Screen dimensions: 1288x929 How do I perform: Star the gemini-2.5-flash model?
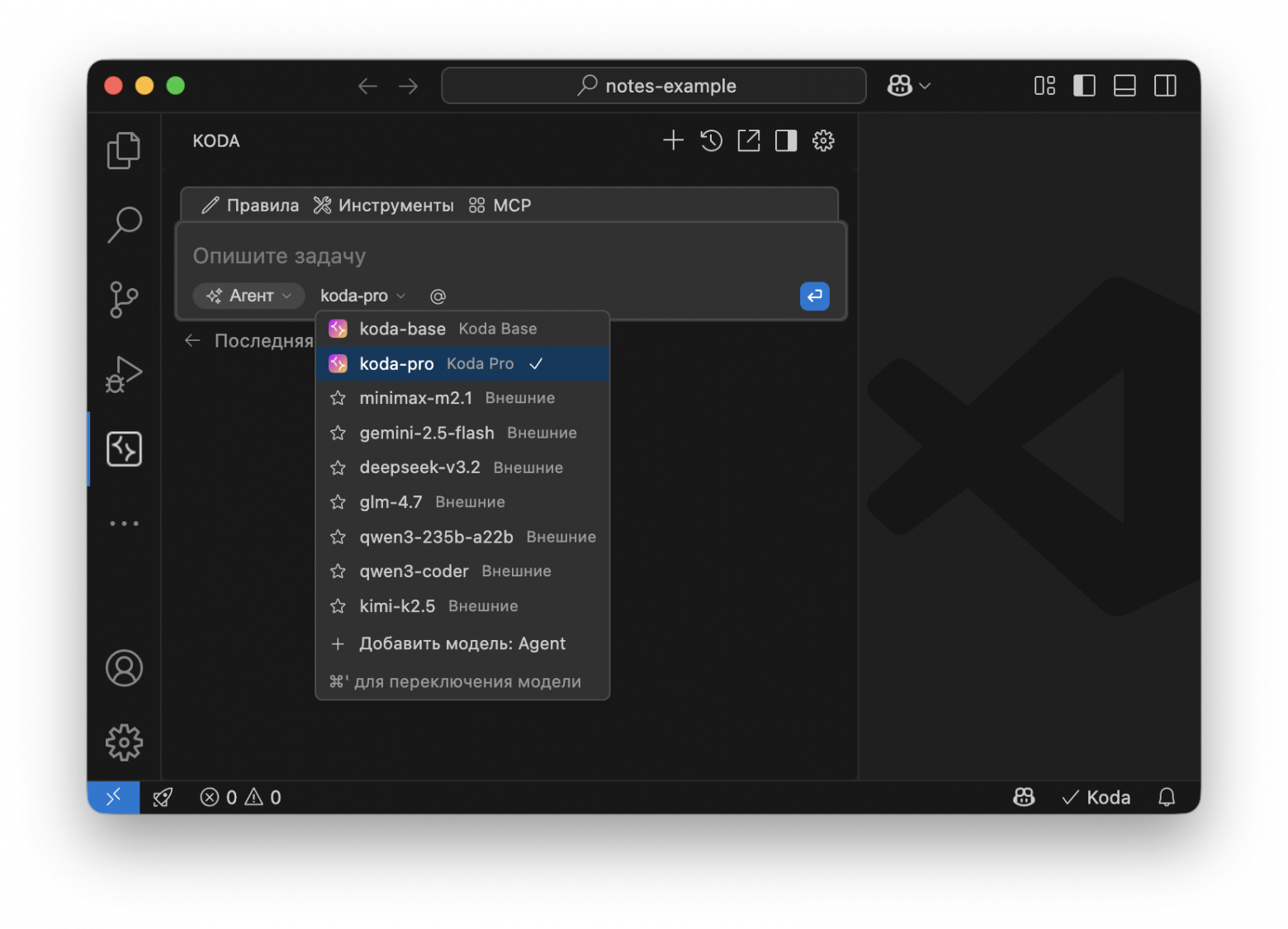(338, 433)
